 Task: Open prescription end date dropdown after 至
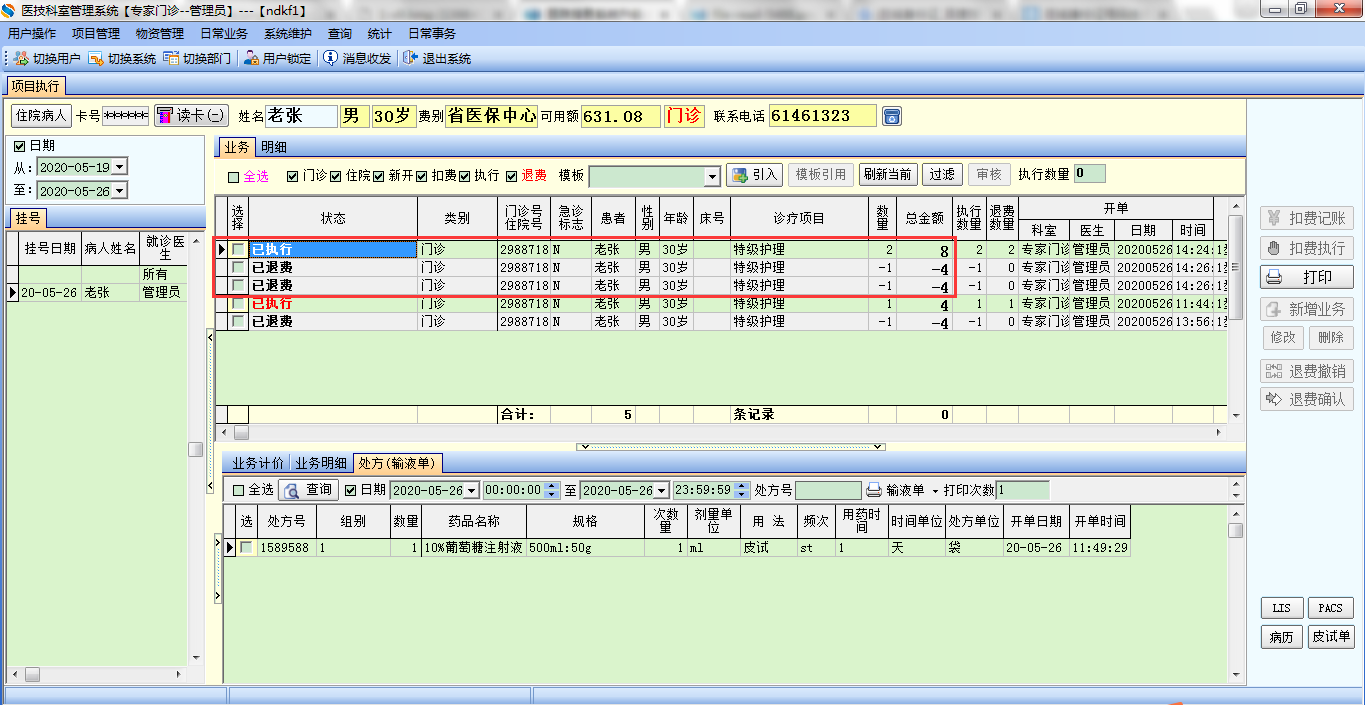[661, 490]
